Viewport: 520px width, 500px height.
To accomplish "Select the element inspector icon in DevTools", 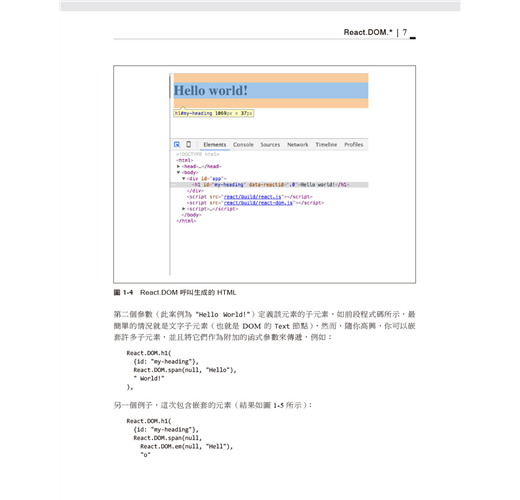I will 177,144.
